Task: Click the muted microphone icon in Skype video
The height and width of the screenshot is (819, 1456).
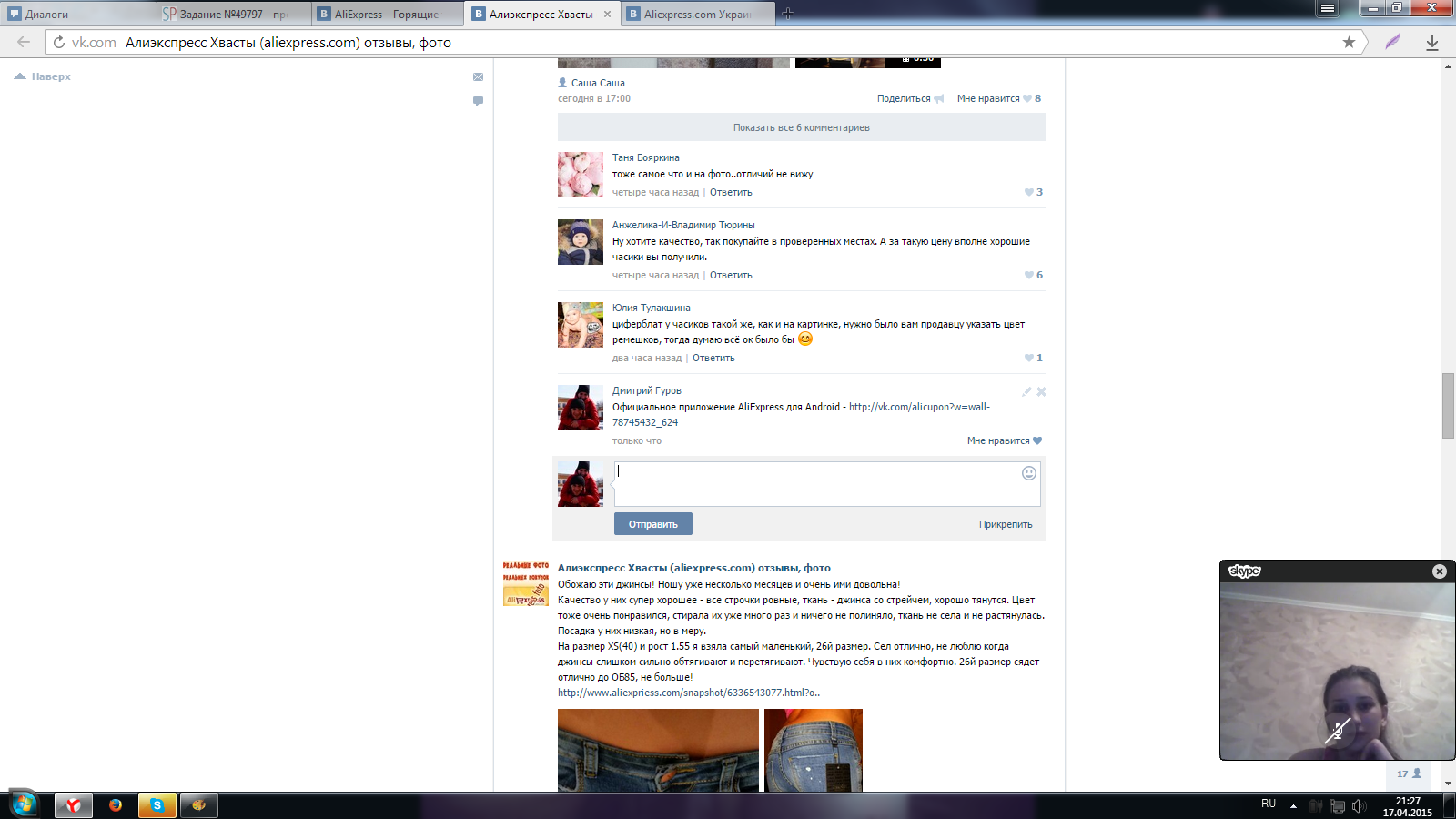Action: point(1337,730)
